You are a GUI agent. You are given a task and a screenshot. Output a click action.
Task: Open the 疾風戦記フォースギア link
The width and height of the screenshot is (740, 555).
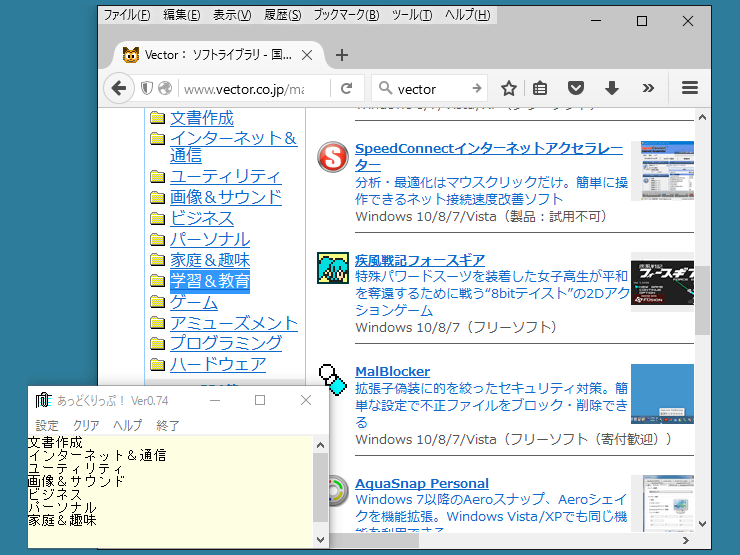pyautogui.click(x=419, y=260)
